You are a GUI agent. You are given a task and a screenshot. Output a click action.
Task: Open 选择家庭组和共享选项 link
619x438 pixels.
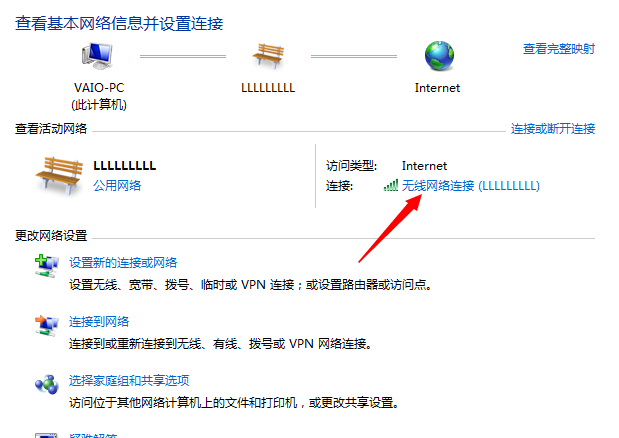pyautogui.click(x=129, y=380)
